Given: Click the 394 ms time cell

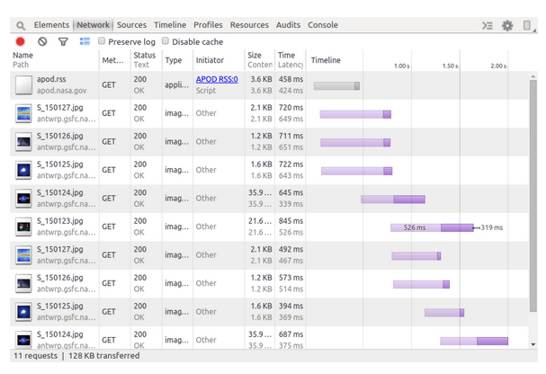Looking at the screenshot, I should [x=291, y=306].
